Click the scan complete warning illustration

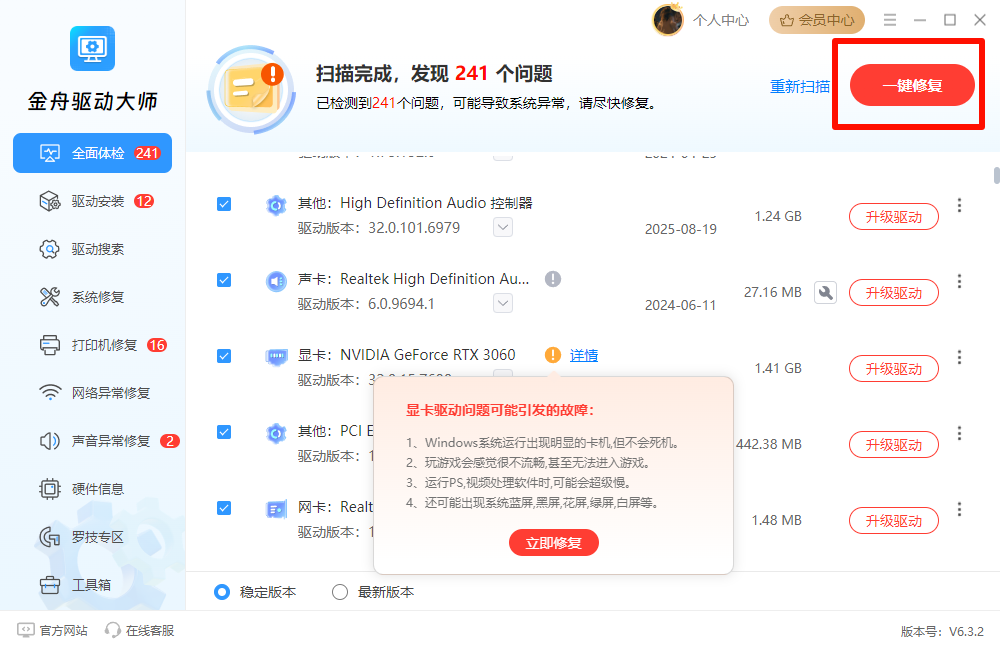tap(252, 89)
